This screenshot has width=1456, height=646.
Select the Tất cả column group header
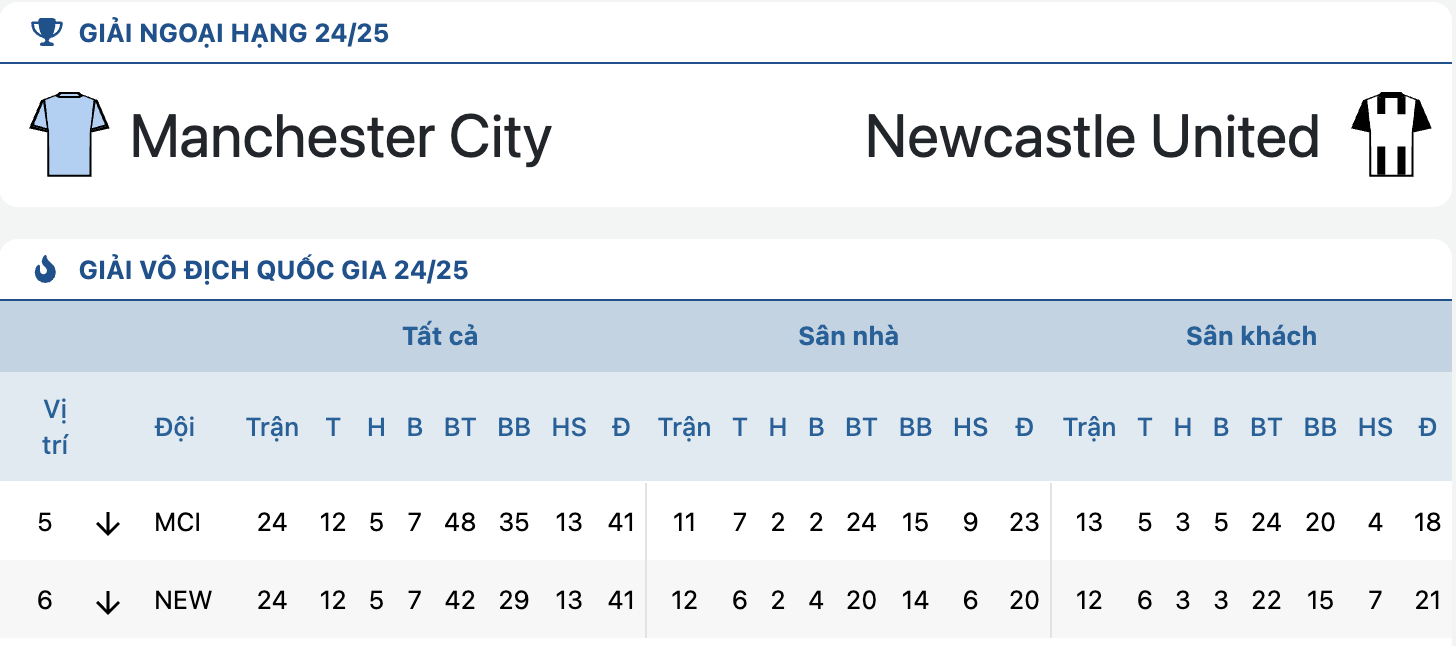pos(440,336)
